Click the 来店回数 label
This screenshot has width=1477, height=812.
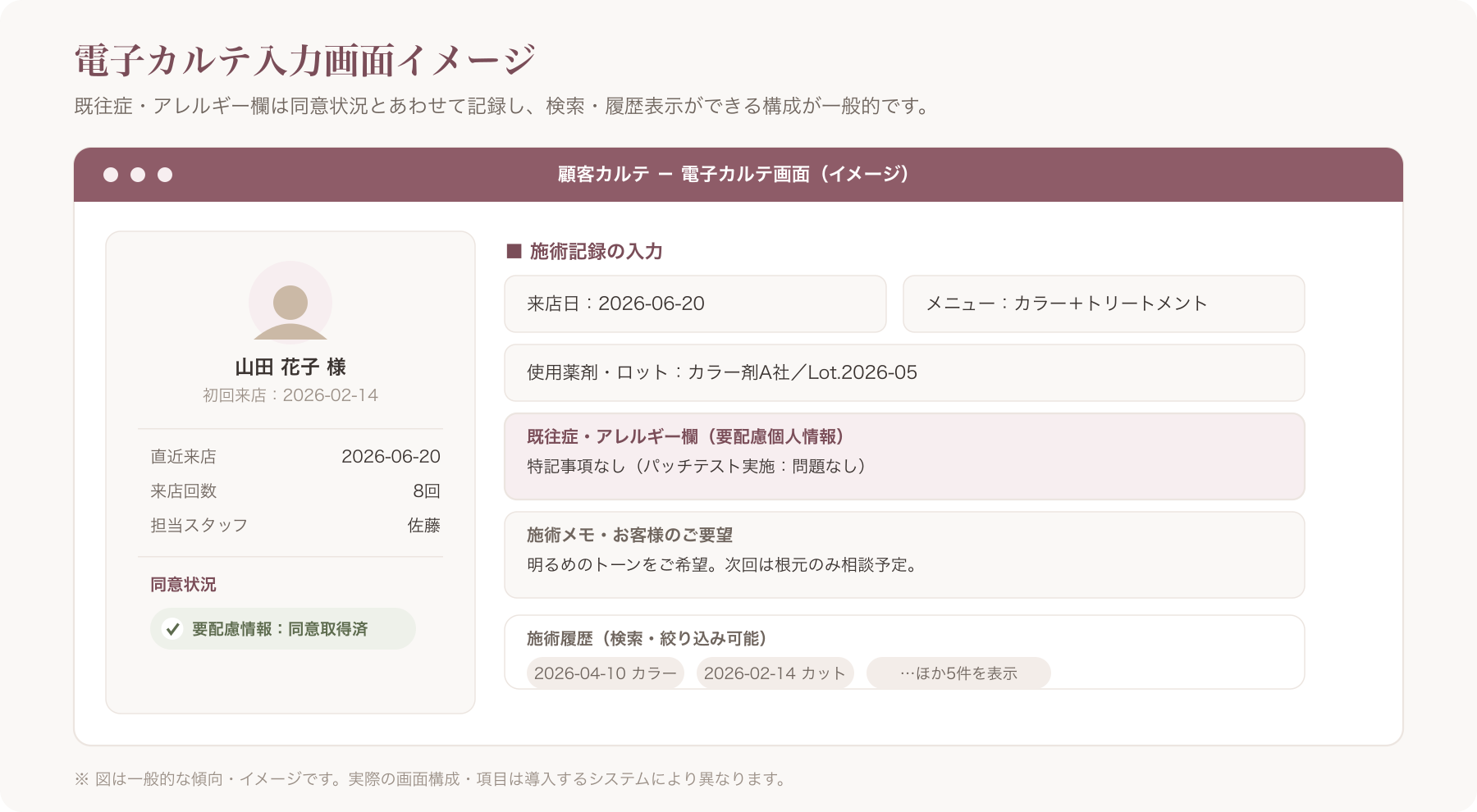183,490
